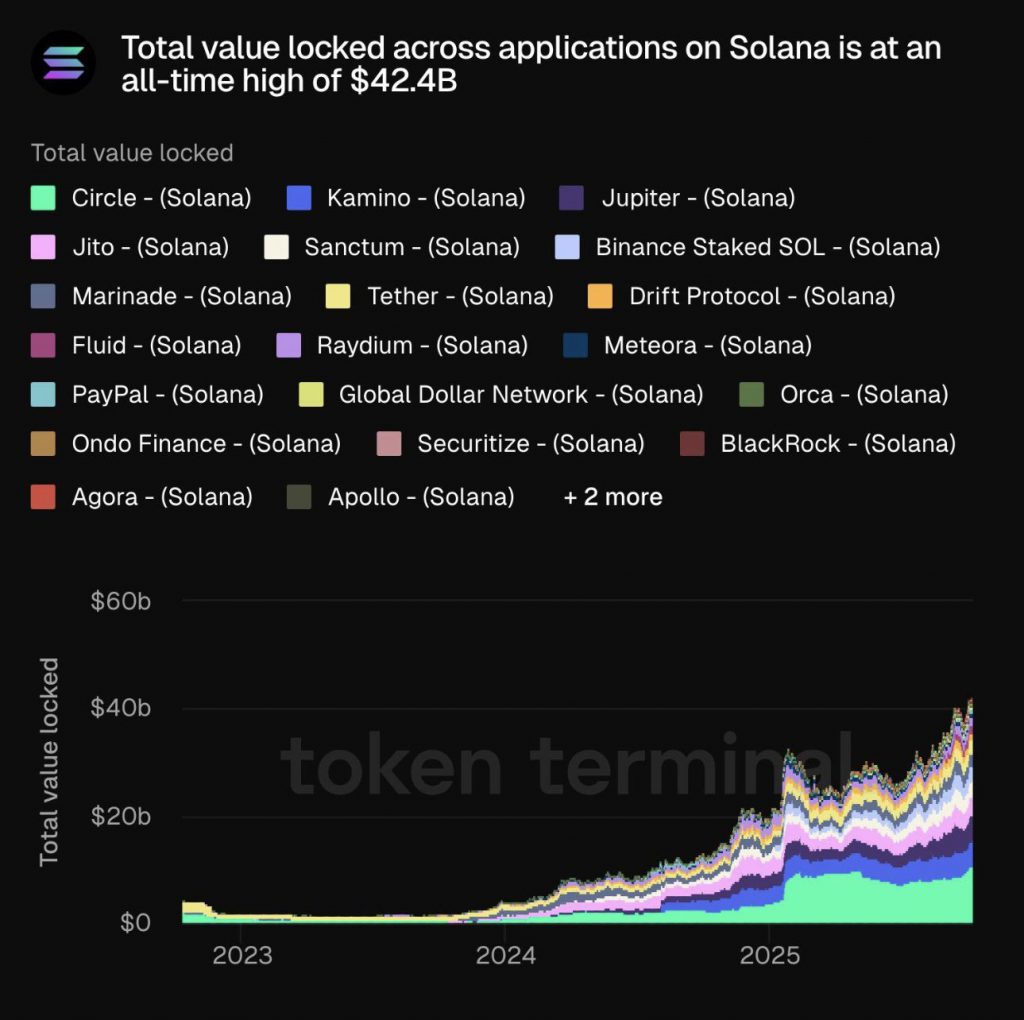Image resolution: width=1024 pixels, height=1020 pixels.
Task: Expand the "+ 2 more" legend items
Action: click(x=613, y=497)
